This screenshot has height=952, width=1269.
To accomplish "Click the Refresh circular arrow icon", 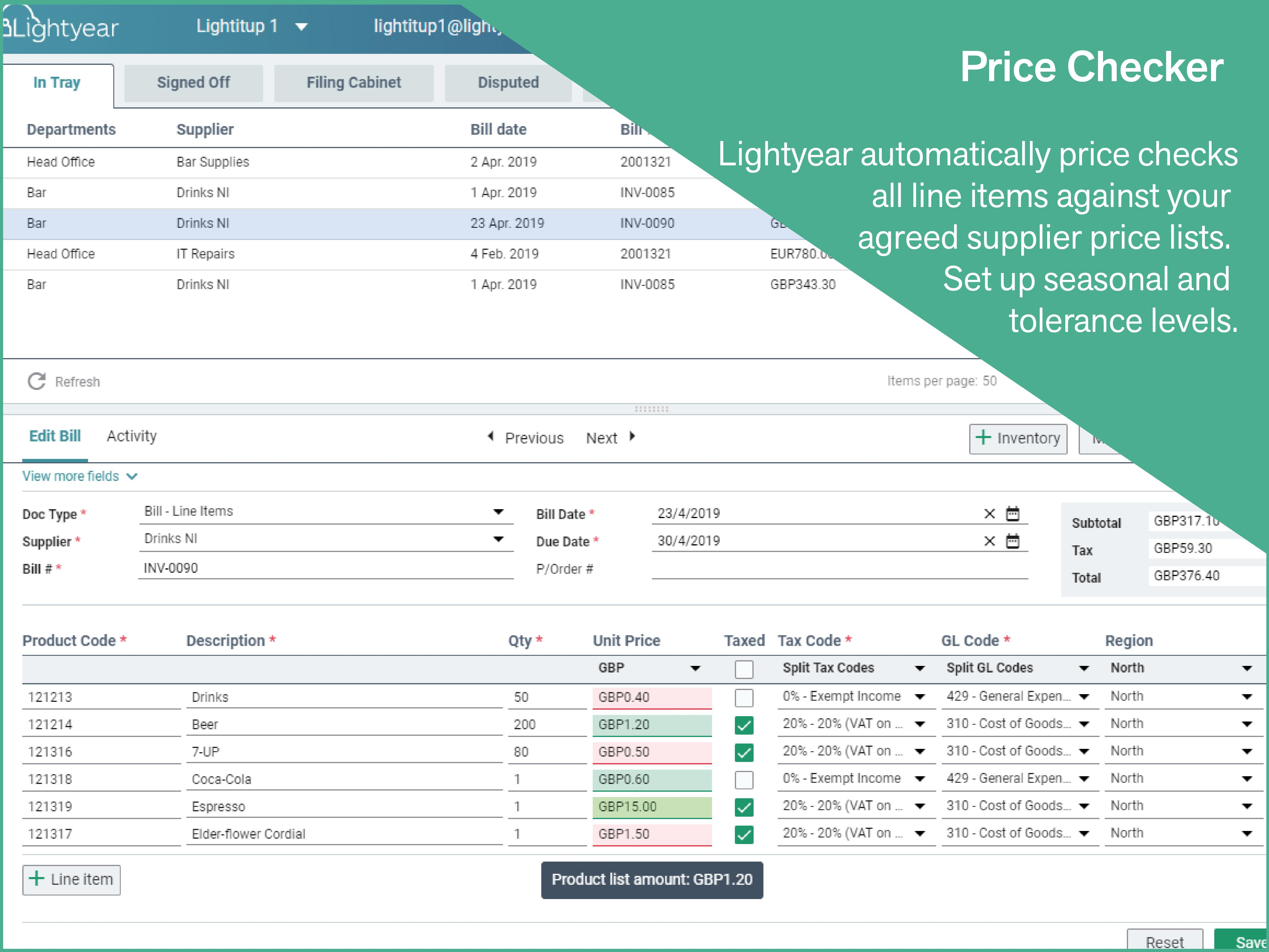I will (37, 381).
